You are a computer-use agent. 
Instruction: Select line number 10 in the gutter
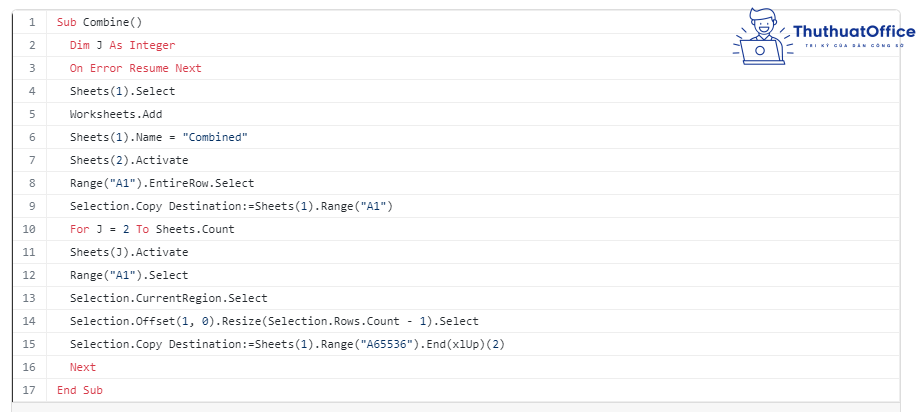click(29, 229)
